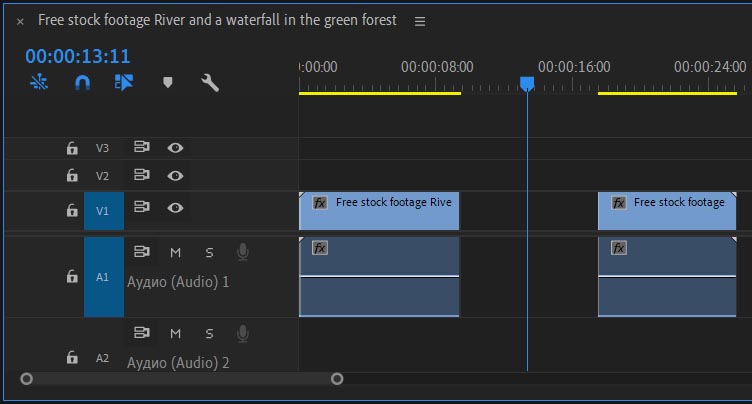The height and width of the screenshot is (404, 752).
Task: Enable voice-over record microphone on A1
Action: 242,252
